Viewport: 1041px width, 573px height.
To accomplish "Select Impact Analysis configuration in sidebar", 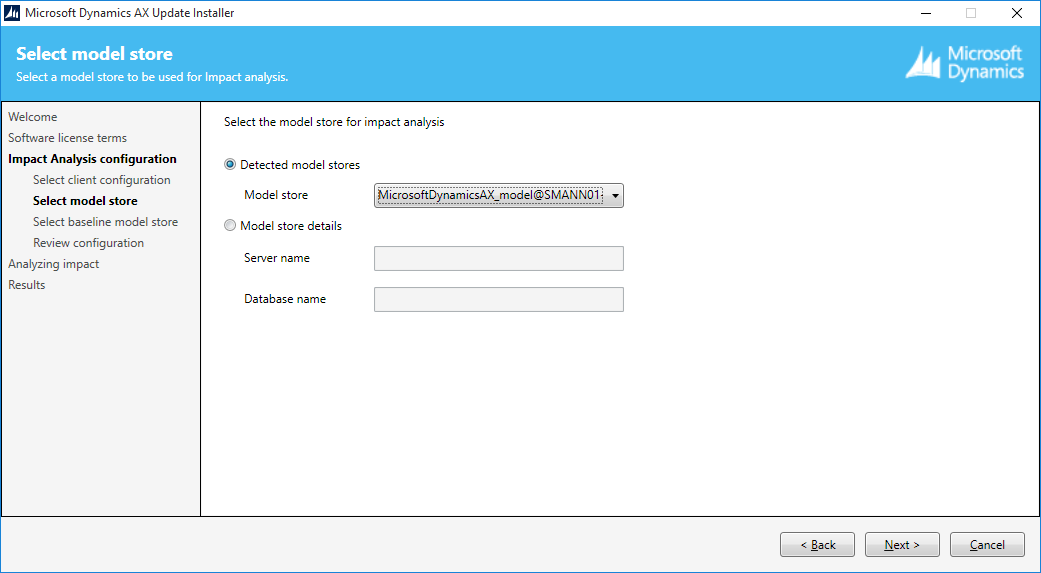I will click(x=92, y=159).
